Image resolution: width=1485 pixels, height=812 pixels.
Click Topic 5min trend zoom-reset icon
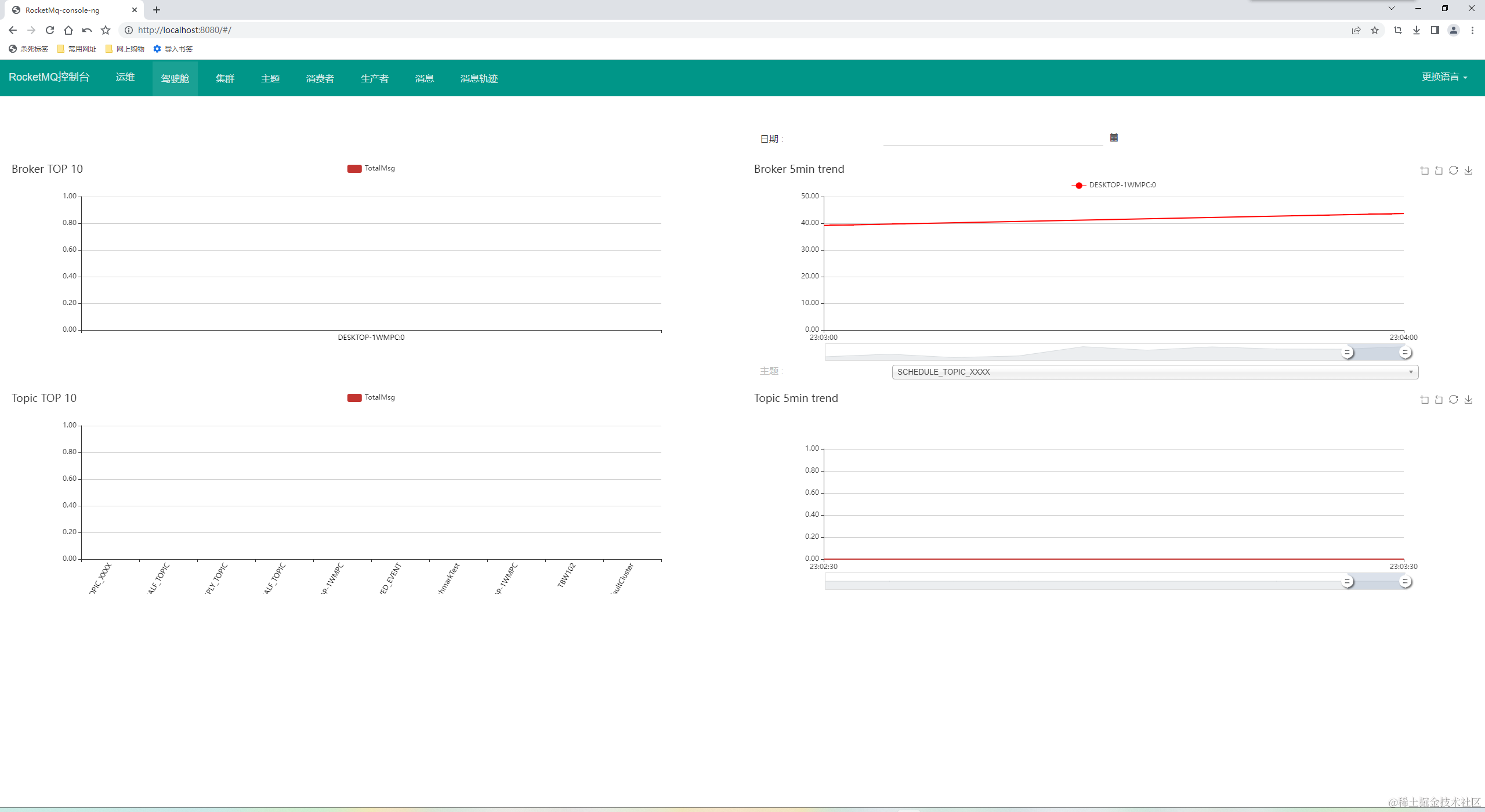1439,399
